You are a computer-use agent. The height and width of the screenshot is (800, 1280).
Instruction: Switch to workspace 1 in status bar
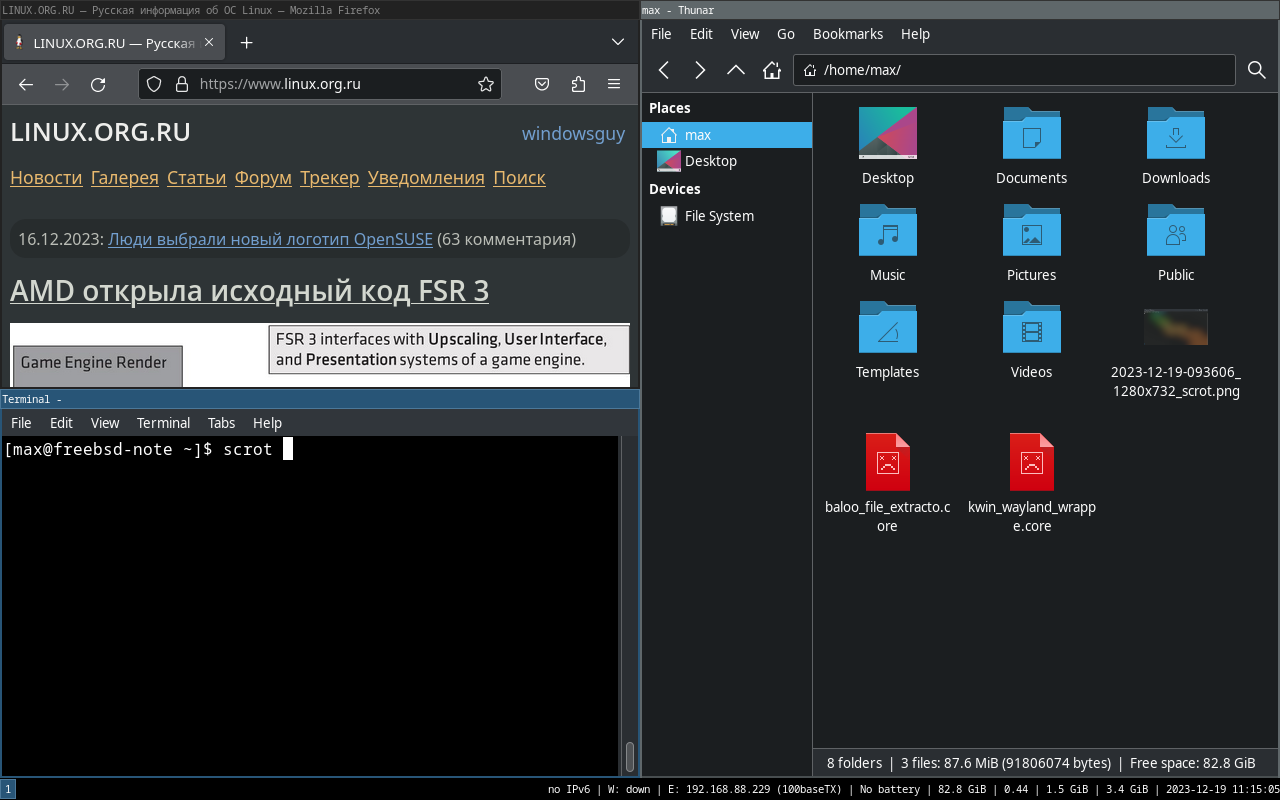[8, 789]
